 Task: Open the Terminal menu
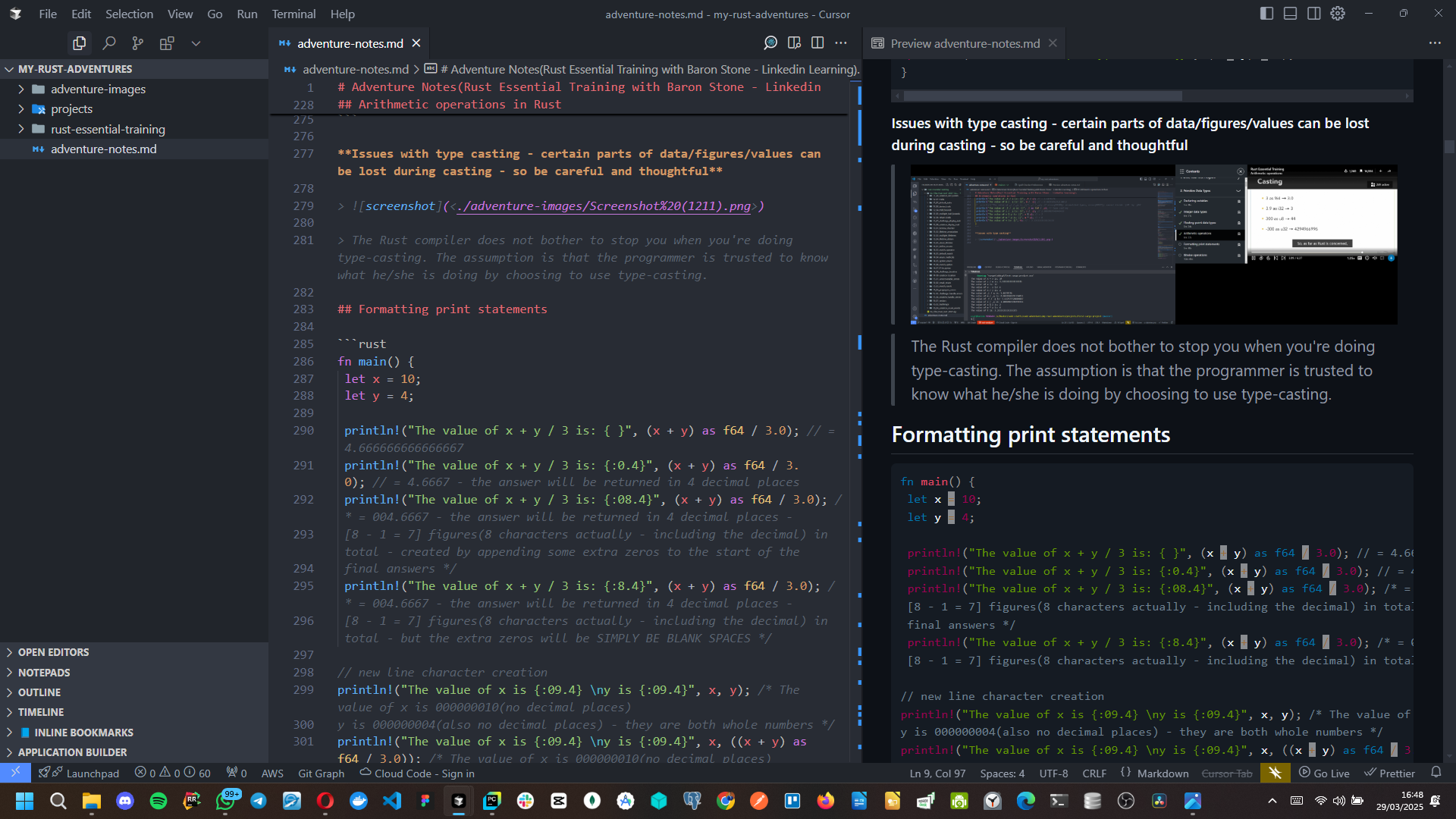click(293, 14)
